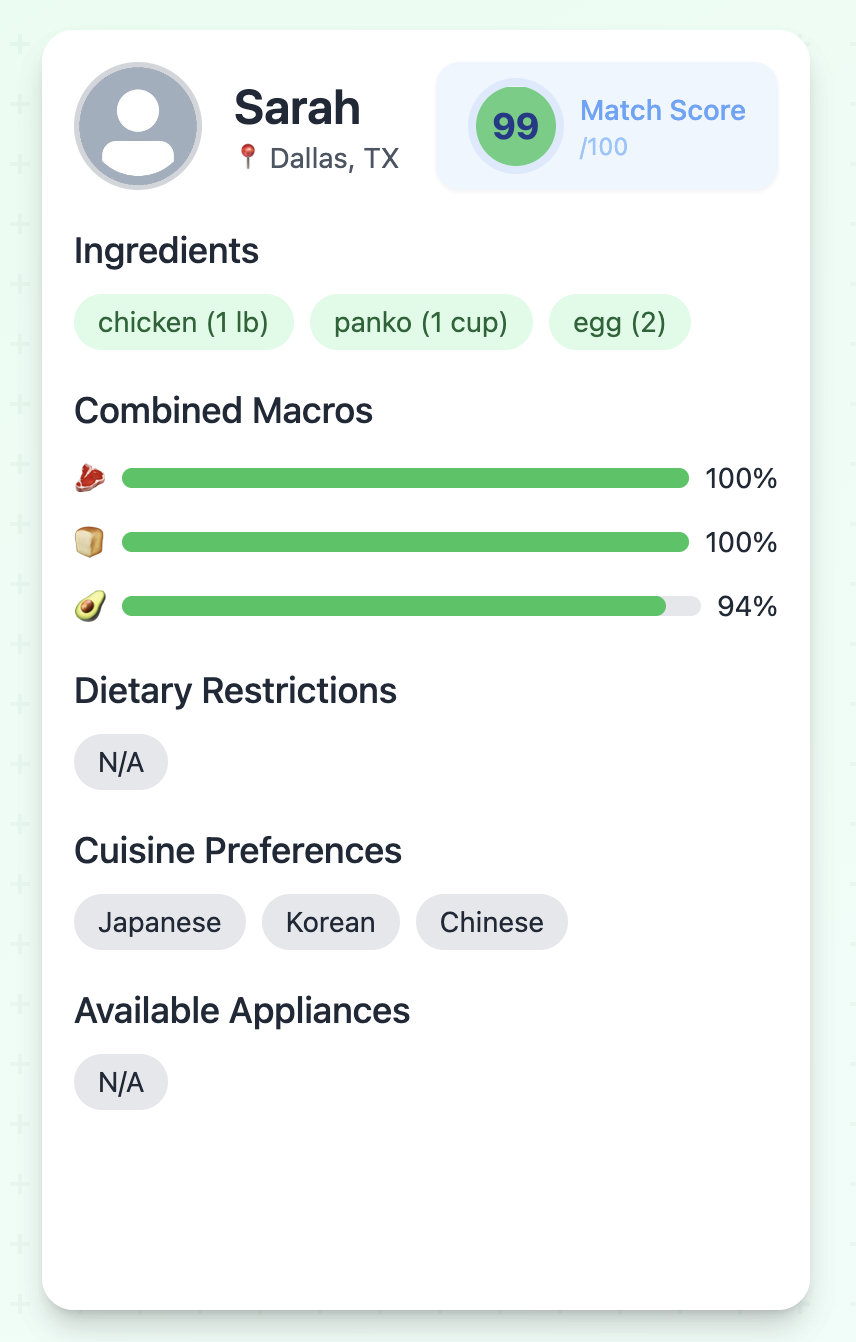This screenshot has width=856, height=1342.
Task: Click the bread carbs macro icon
Action: pos(90,542)
